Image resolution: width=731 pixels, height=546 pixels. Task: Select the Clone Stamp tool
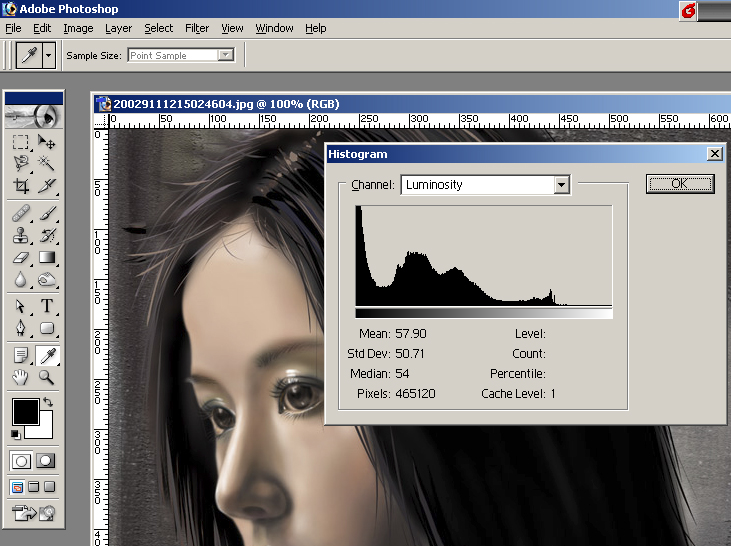pyautogui.click(x=21, y=236)
